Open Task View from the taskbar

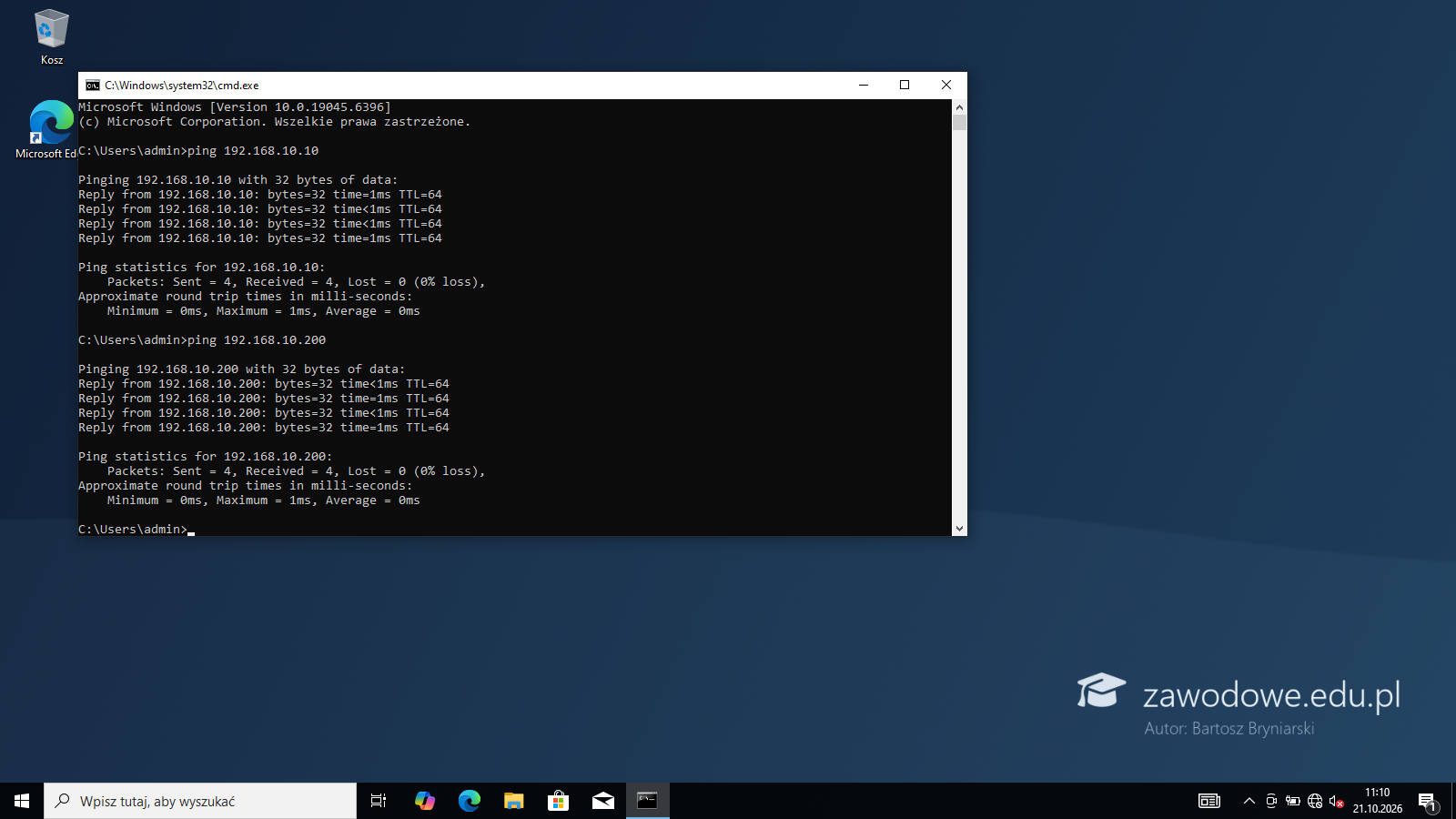click(x=379, y=801)
